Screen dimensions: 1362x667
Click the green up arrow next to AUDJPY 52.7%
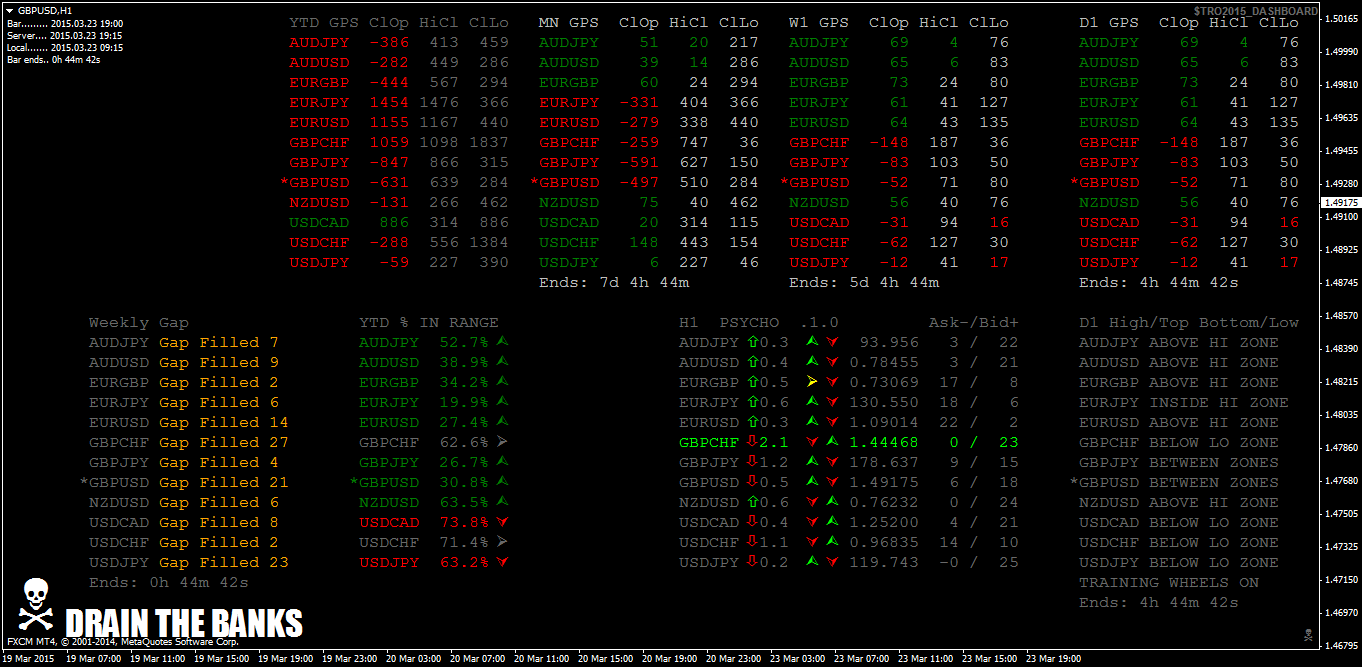[502, 342]
